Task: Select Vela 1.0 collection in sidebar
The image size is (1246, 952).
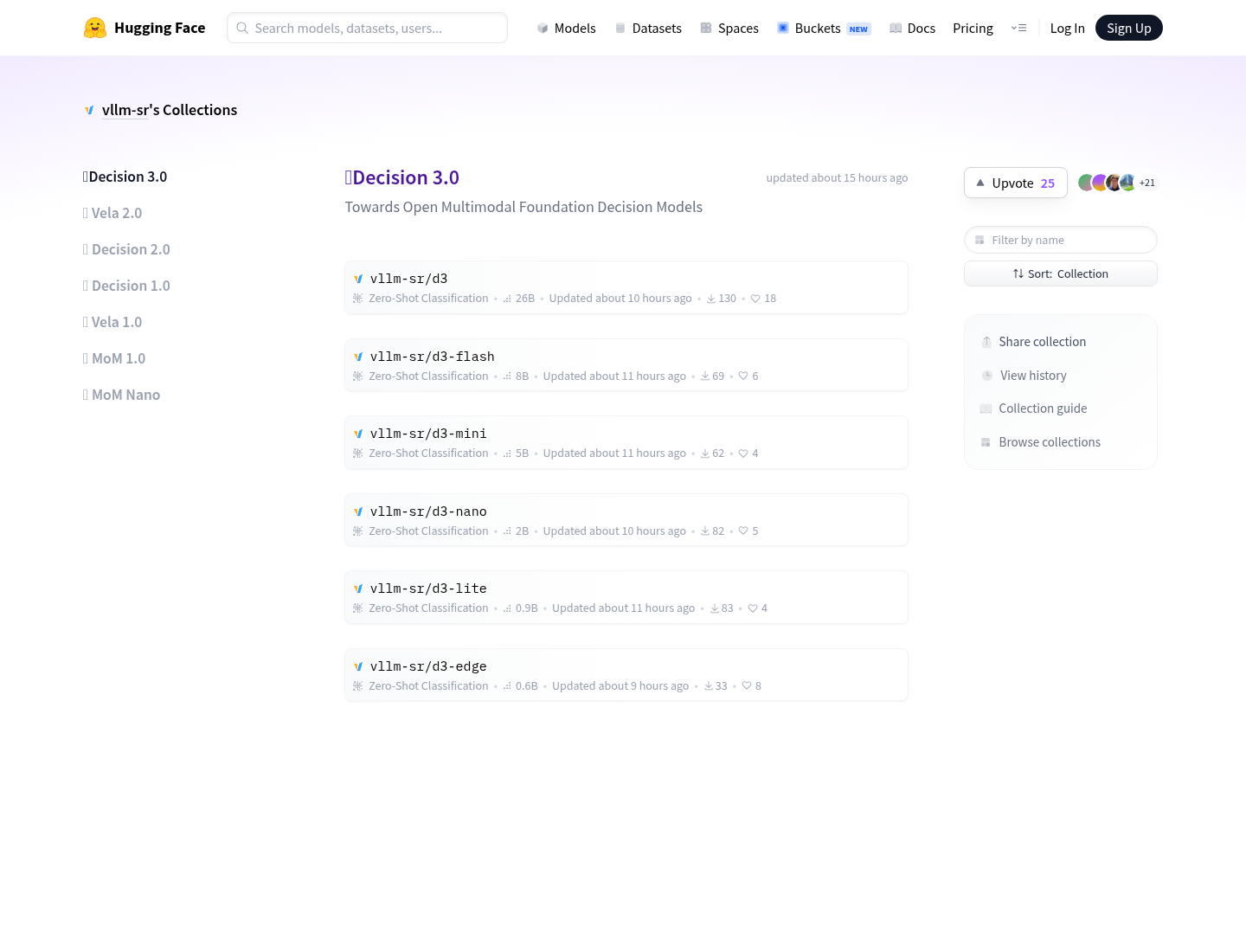Action: click(x=112, y=322)
